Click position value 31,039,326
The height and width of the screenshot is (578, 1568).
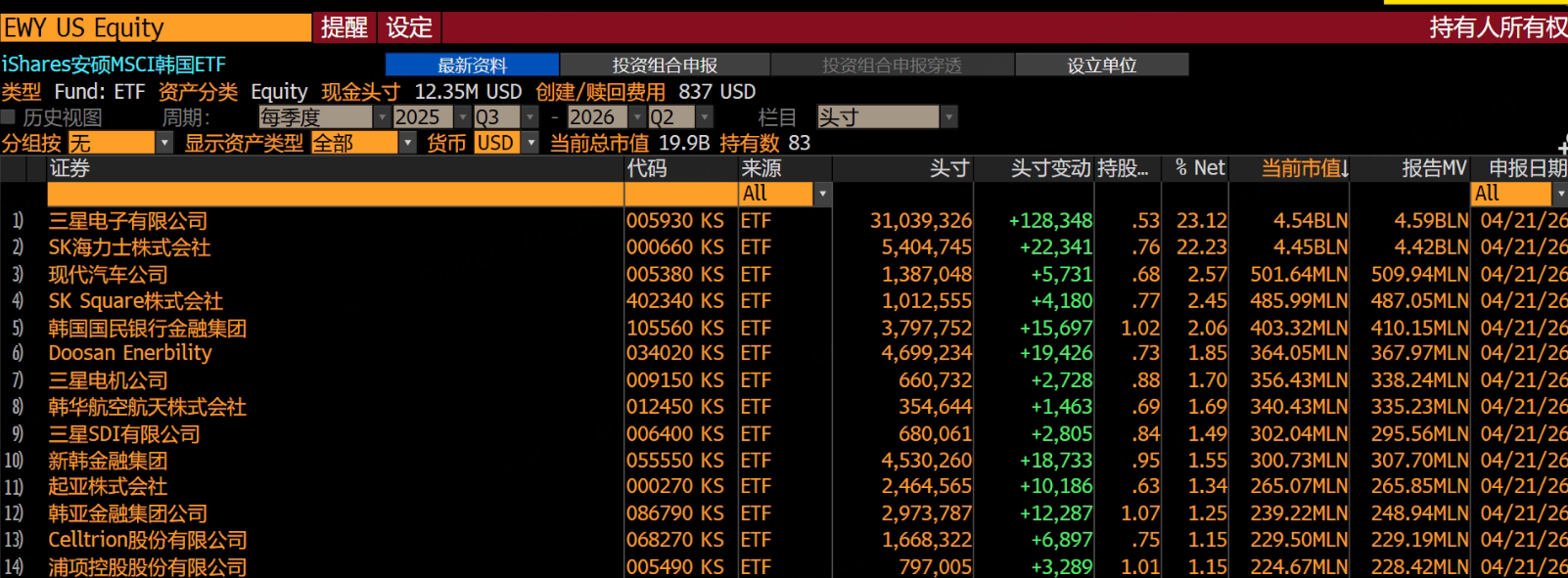point(921,221)
